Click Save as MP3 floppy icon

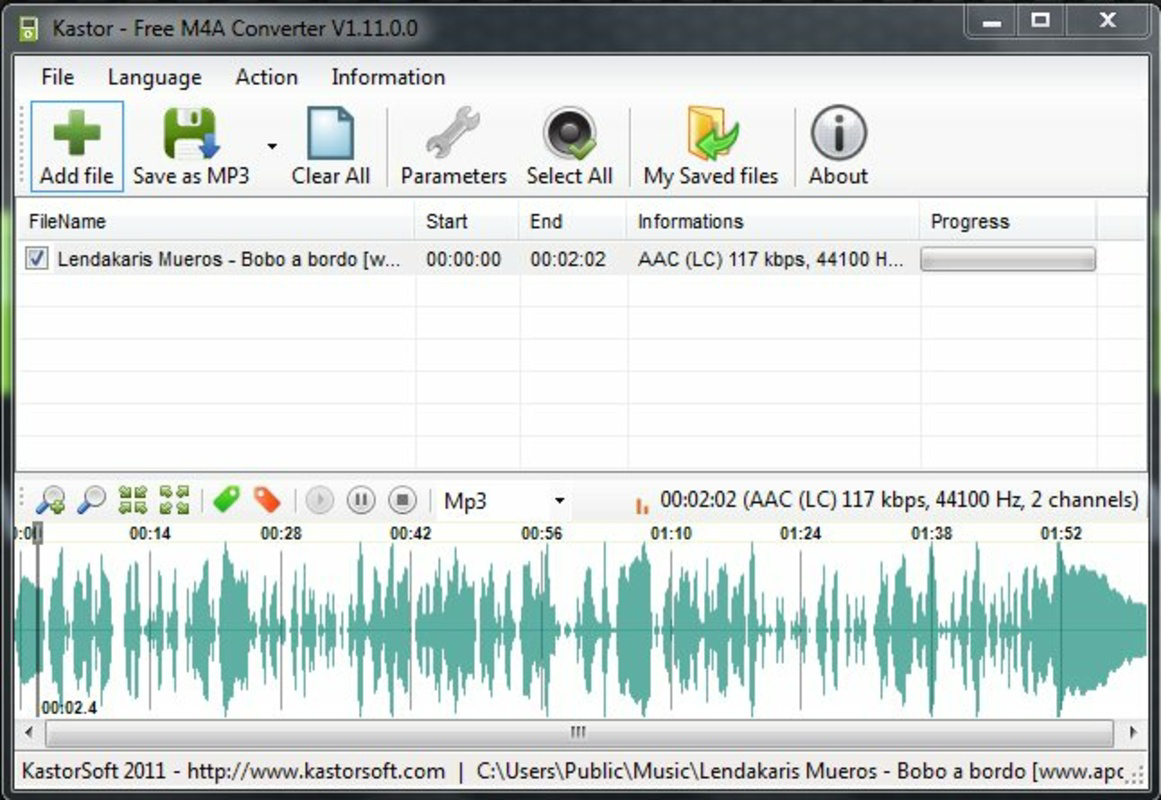point(191,133)
